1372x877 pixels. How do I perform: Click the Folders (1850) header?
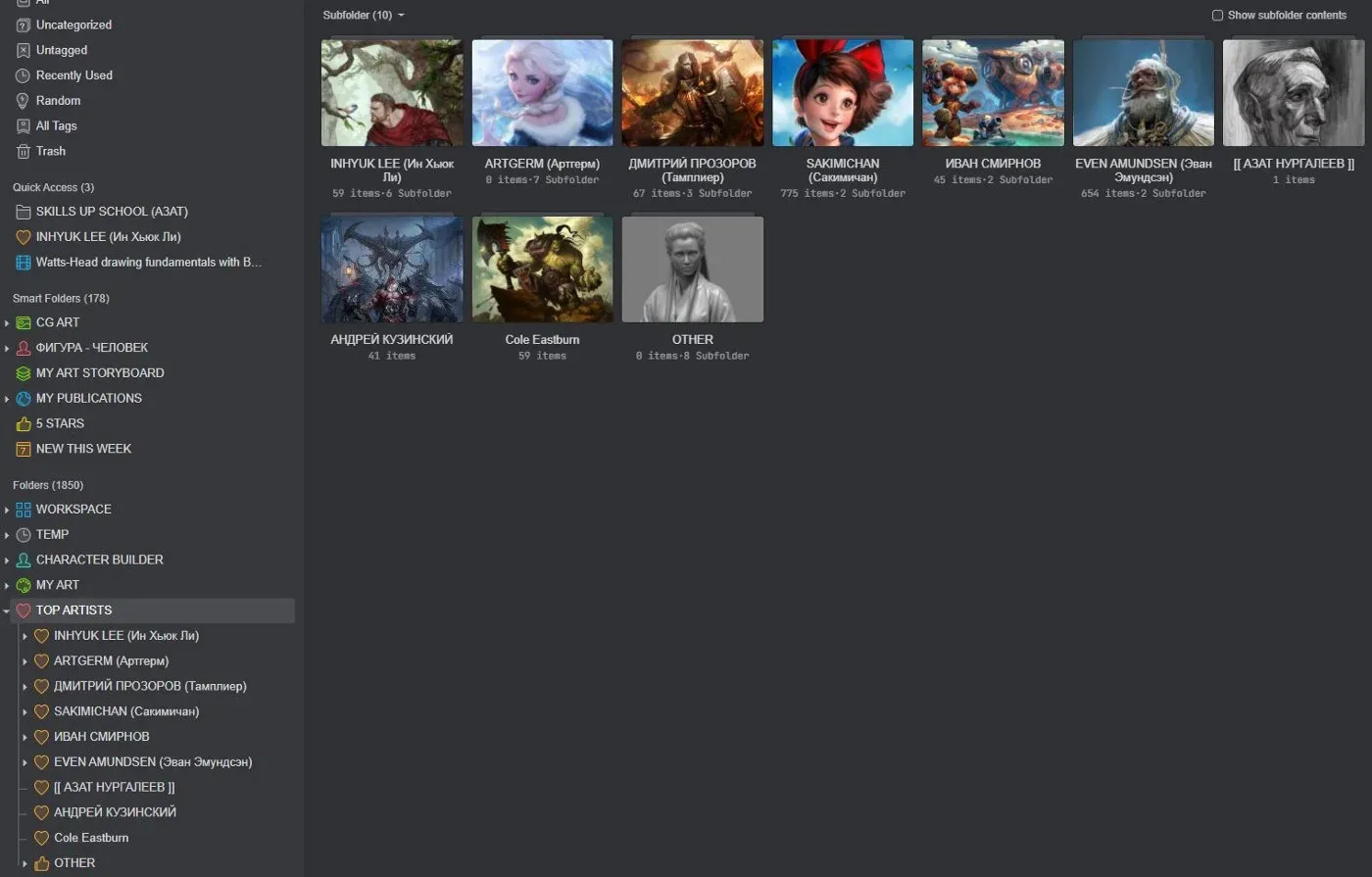(x=48, y=485)
